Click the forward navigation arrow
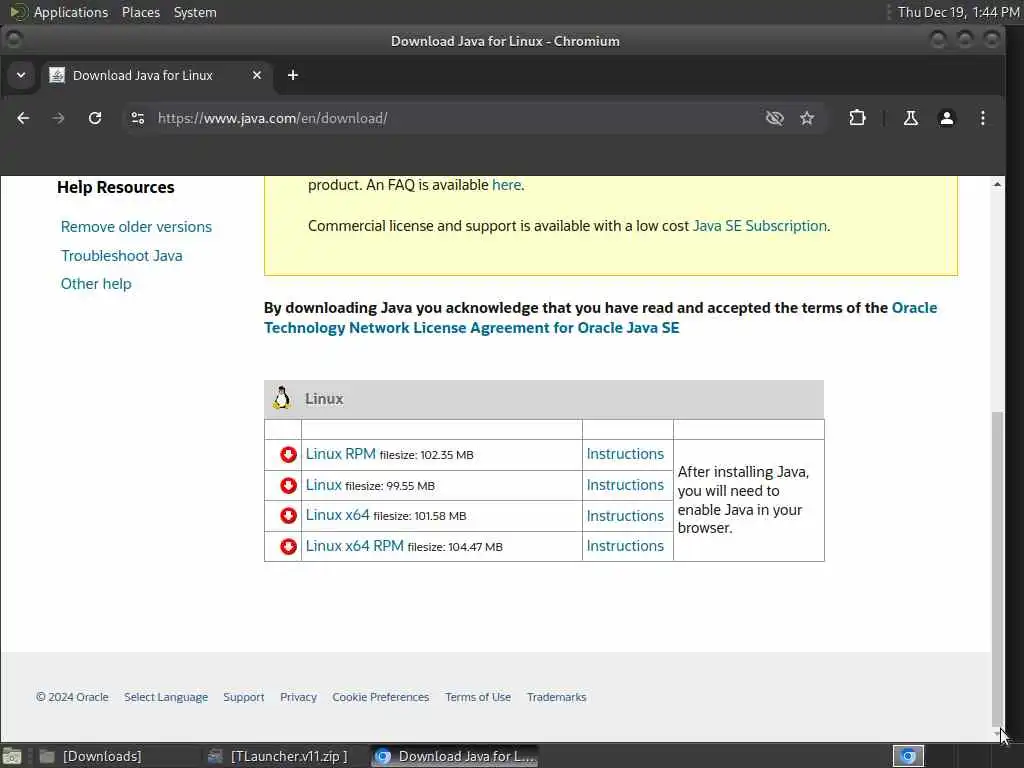The width and height of the screenshot is (1024, 768). point(58,118)
